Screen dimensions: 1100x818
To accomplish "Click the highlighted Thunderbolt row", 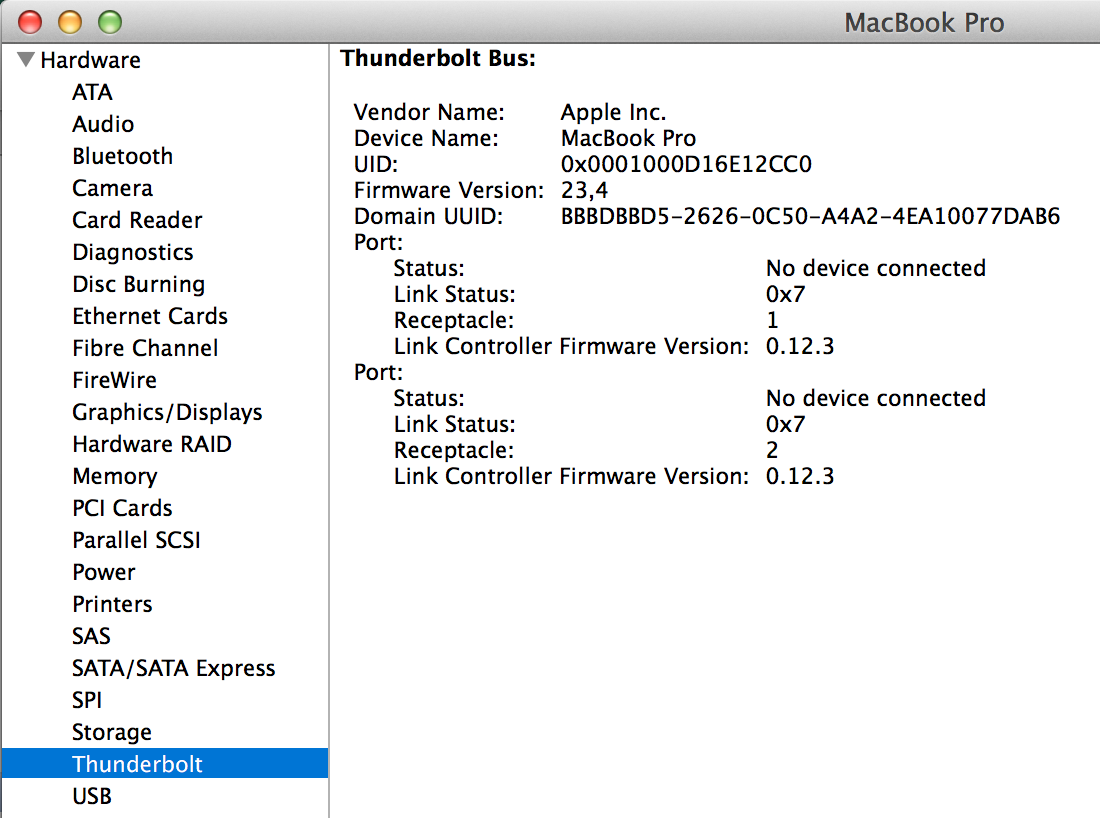I will (165, 763).
